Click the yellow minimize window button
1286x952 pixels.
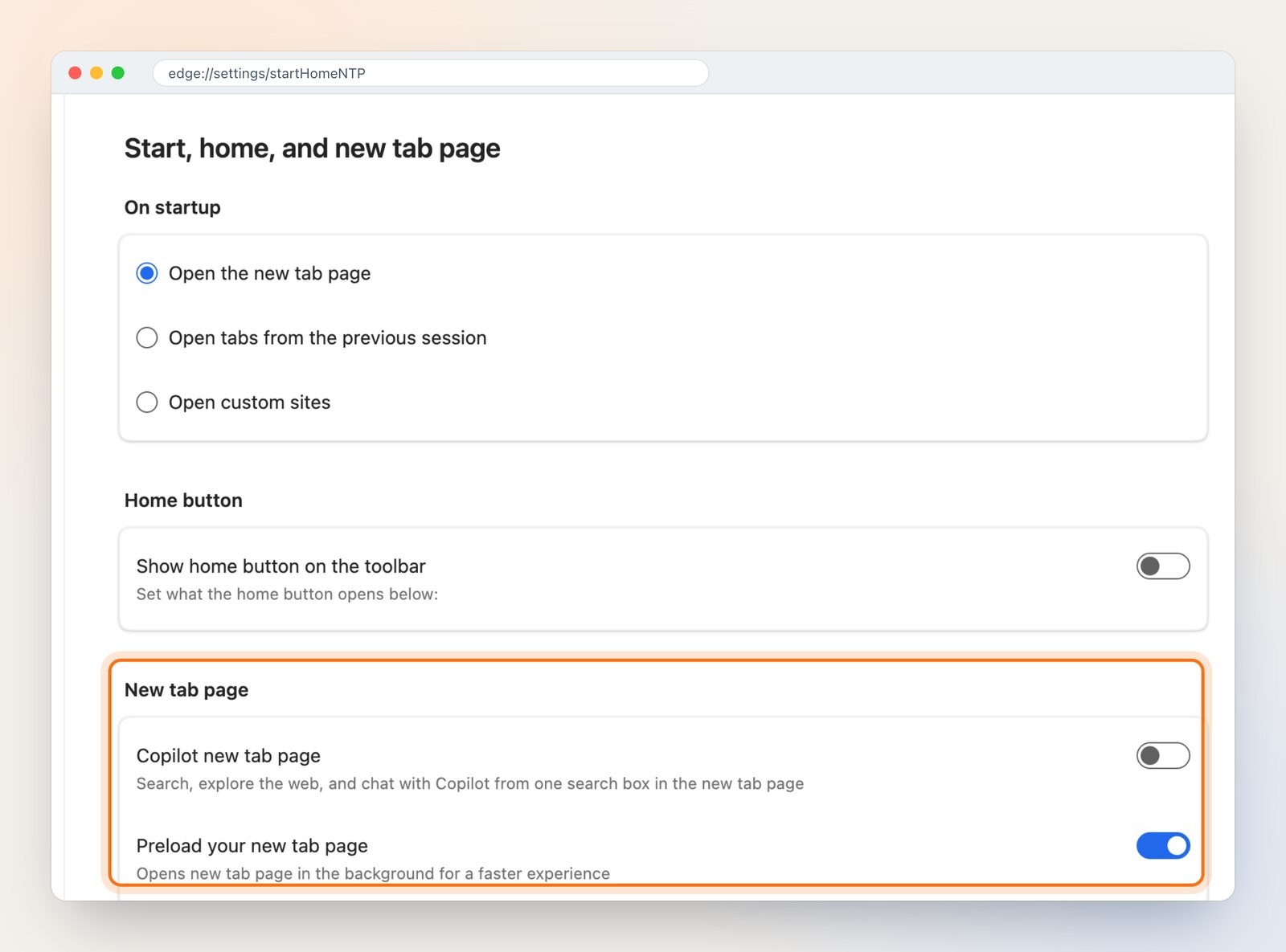point(96,73)
